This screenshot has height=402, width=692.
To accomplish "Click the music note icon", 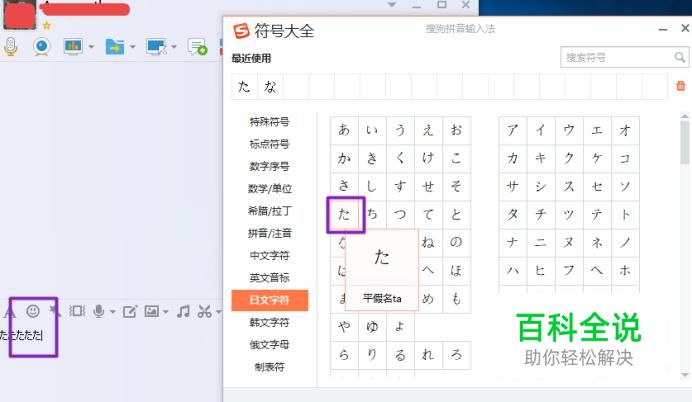I will 183,311.
